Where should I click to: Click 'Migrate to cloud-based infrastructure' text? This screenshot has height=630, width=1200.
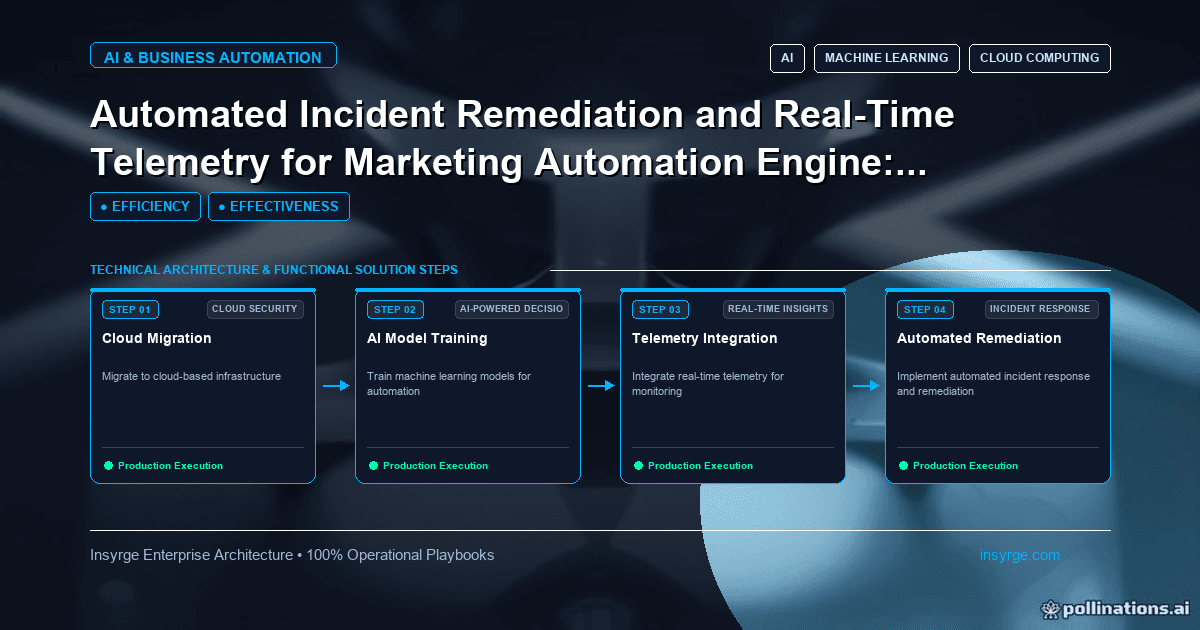pos(191,377)
